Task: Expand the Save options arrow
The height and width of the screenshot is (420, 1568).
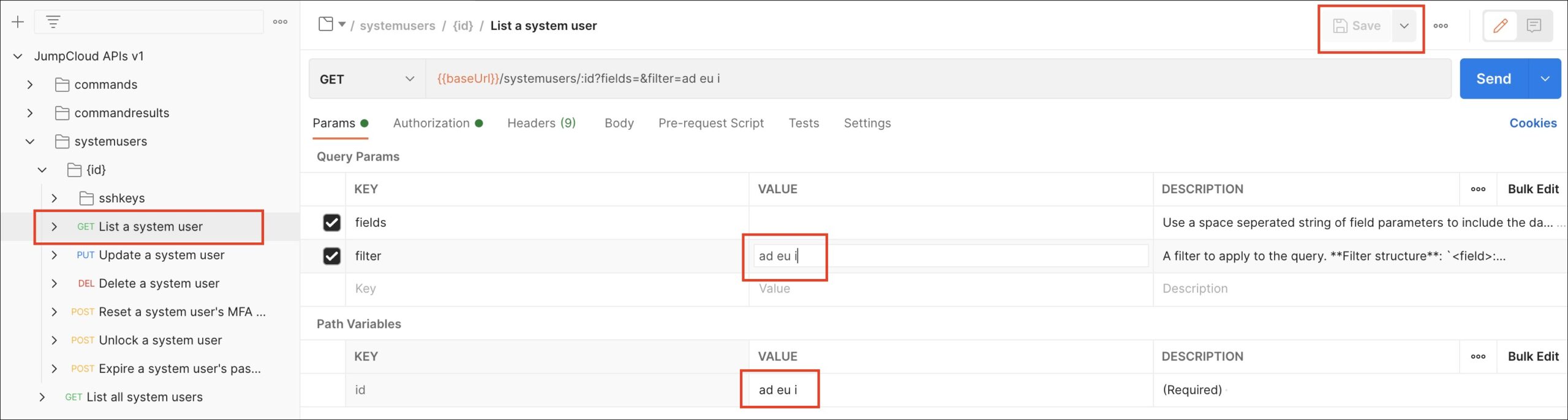Action: coord(1404,26)
